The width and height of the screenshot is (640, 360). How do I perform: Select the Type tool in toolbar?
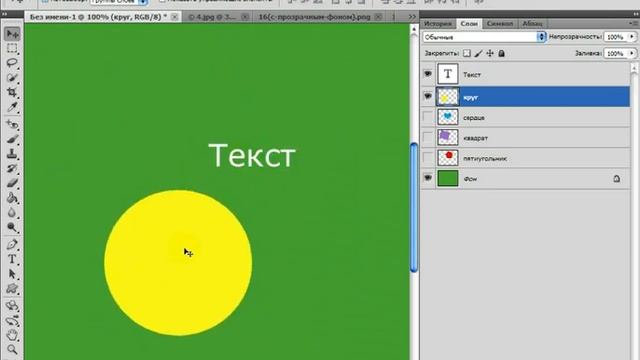tap(12, 259)
